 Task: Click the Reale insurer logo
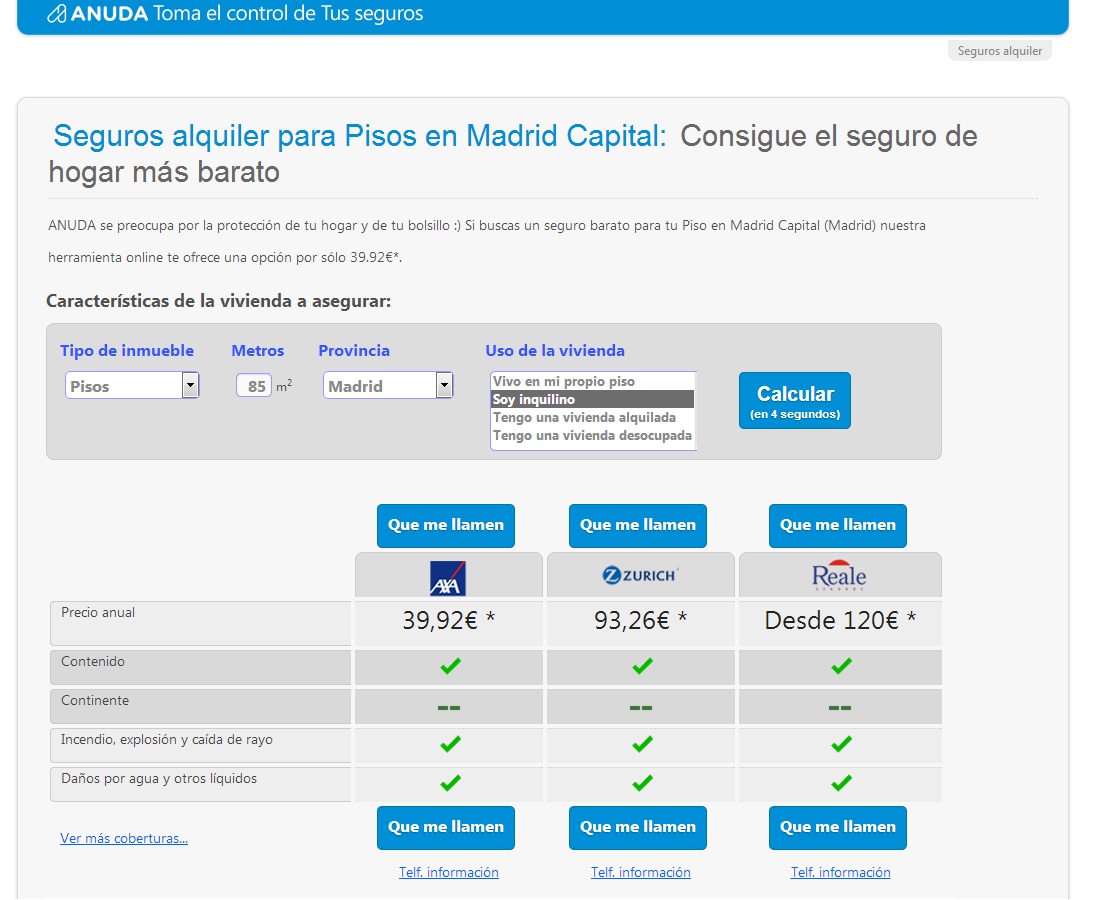839,575
